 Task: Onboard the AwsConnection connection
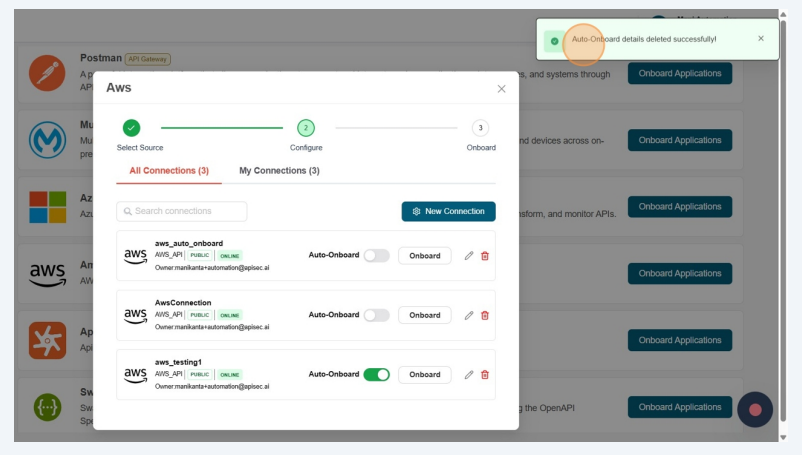click(424, 315)
